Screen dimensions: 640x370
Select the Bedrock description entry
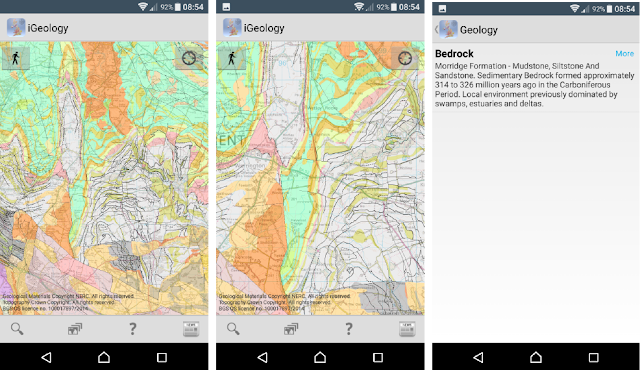[535, 78]
